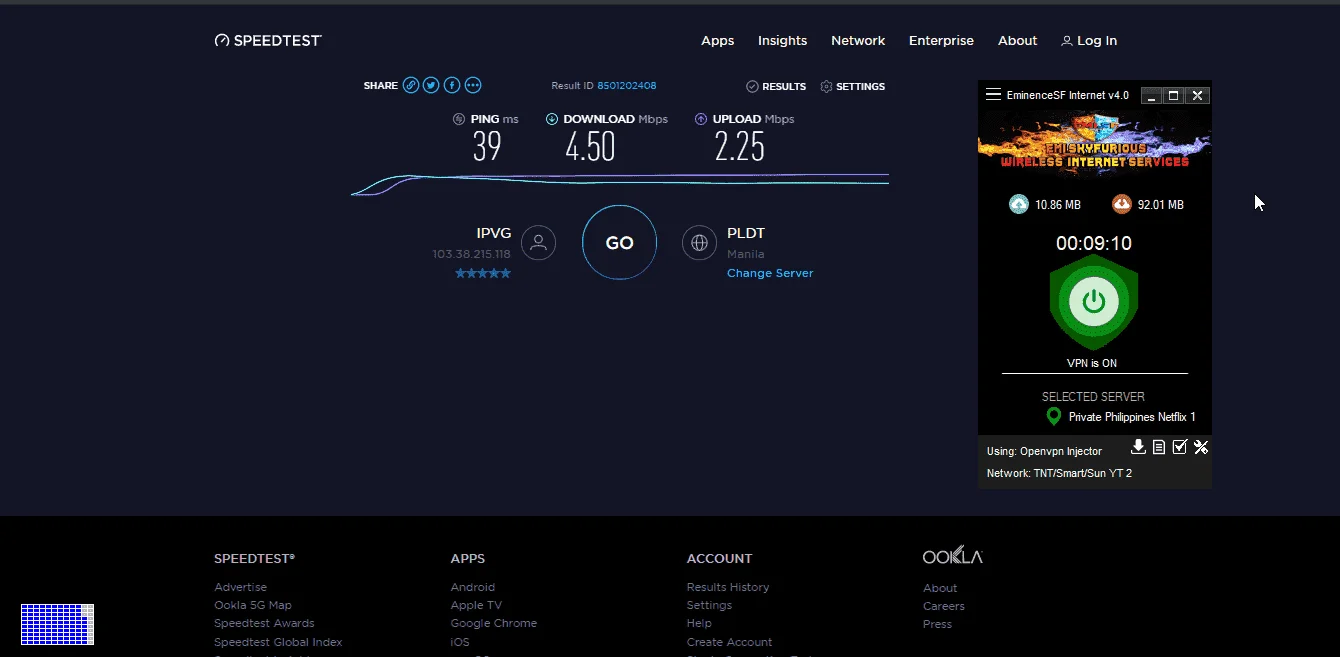Click the EmiSkyFurious banner image
1340x657 pixels.
coord(1094,142)
